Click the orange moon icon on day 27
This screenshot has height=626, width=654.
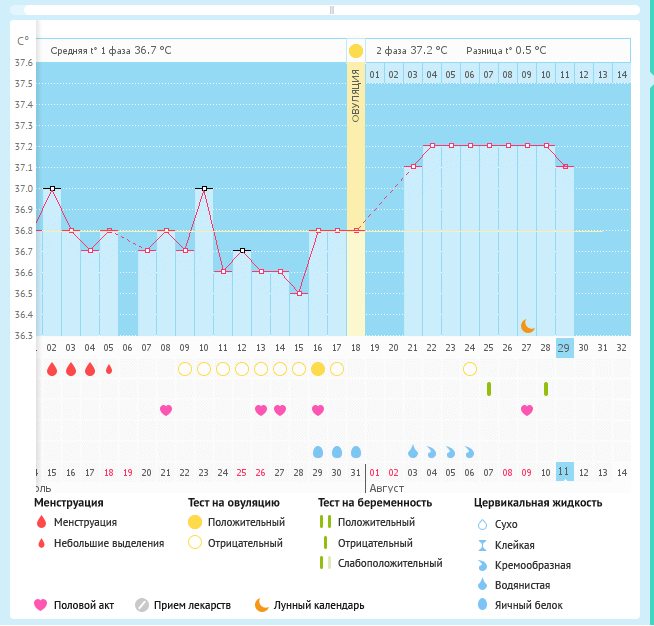point(527,326)
